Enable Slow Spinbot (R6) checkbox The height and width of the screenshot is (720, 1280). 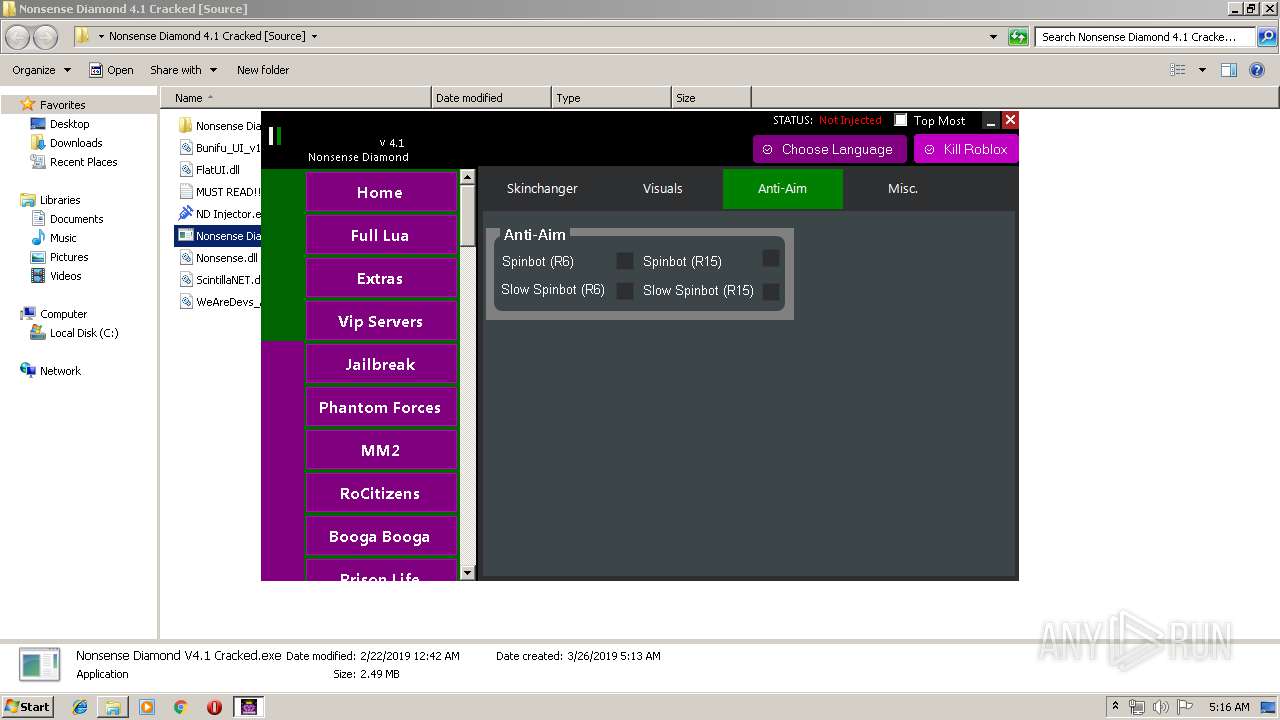click(x=625, y=291)
